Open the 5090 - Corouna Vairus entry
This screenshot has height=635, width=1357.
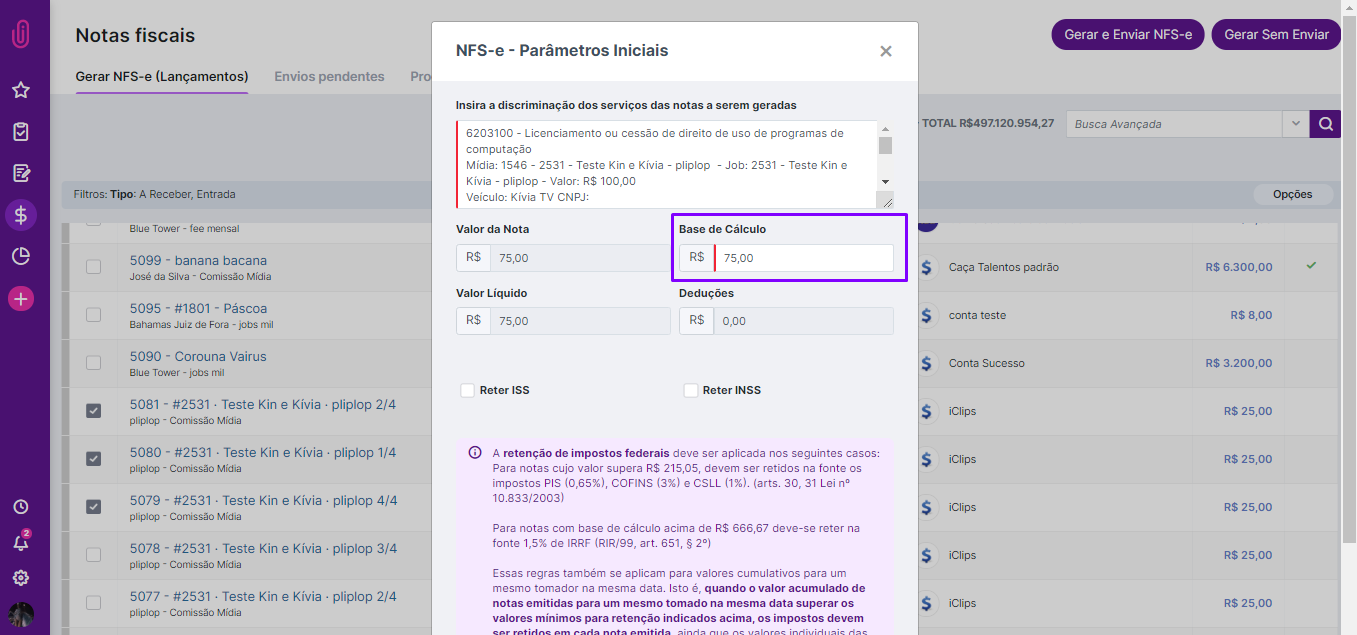[x=198, y=357]
